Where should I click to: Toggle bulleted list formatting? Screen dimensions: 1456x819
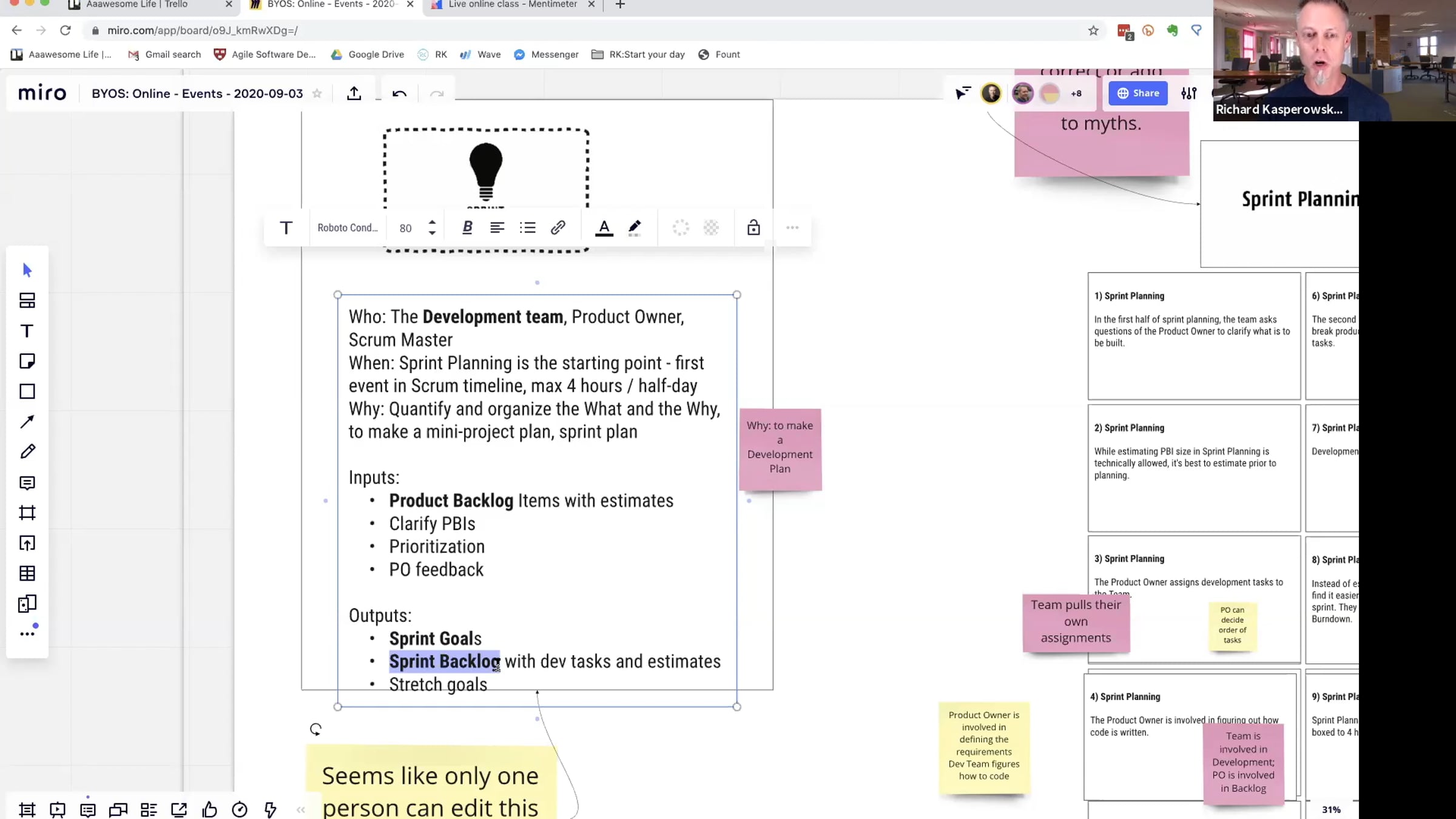click(x=528, y=227)
